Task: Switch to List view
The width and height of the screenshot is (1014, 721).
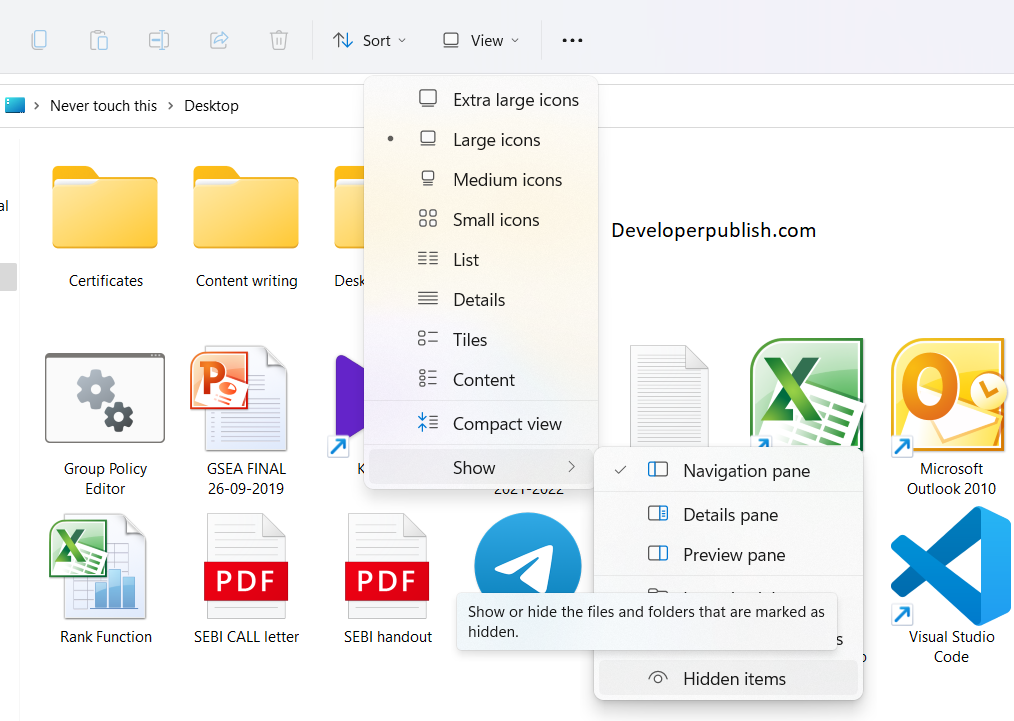Action: [481, 260]
